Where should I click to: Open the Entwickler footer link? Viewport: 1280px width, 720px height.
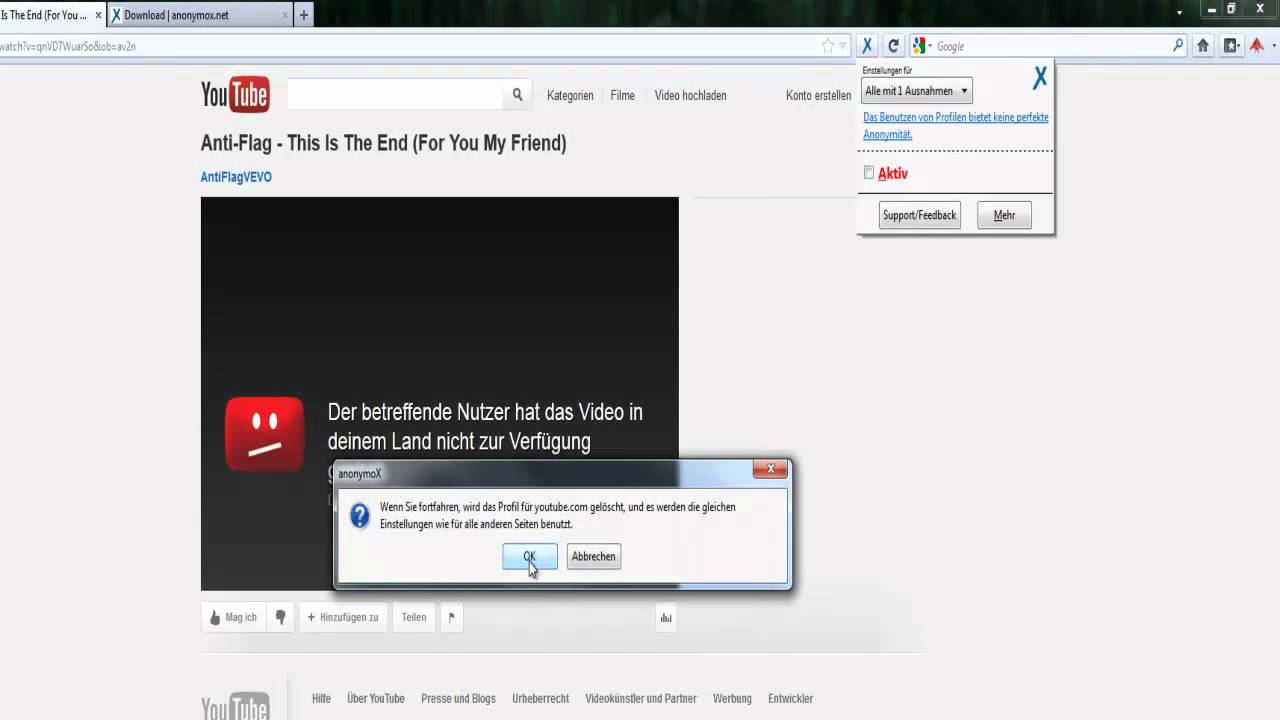[x=790, y=699]
